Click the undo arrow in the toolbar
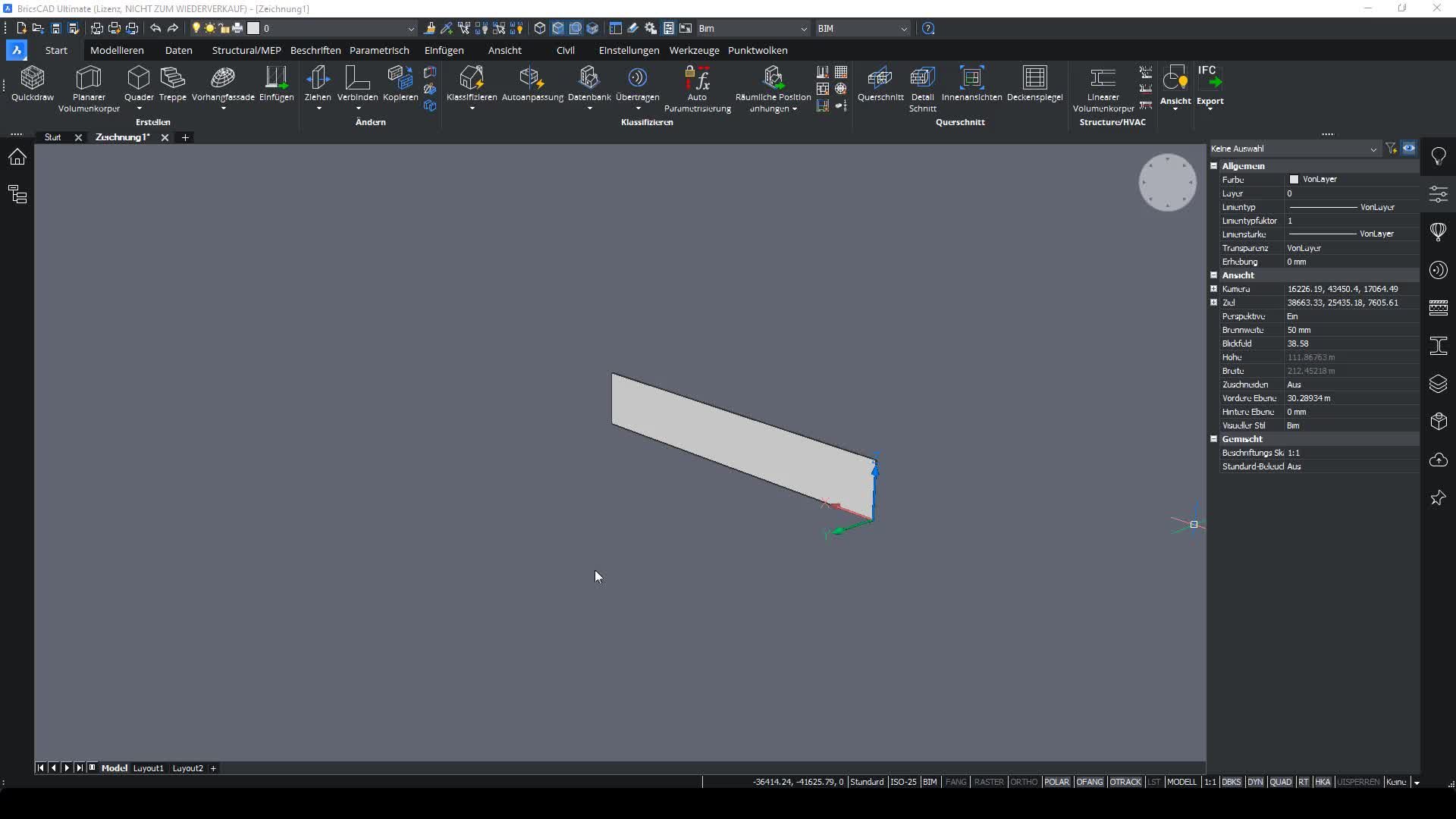The width and height of the screenshot is (1456, 819). 155,28
